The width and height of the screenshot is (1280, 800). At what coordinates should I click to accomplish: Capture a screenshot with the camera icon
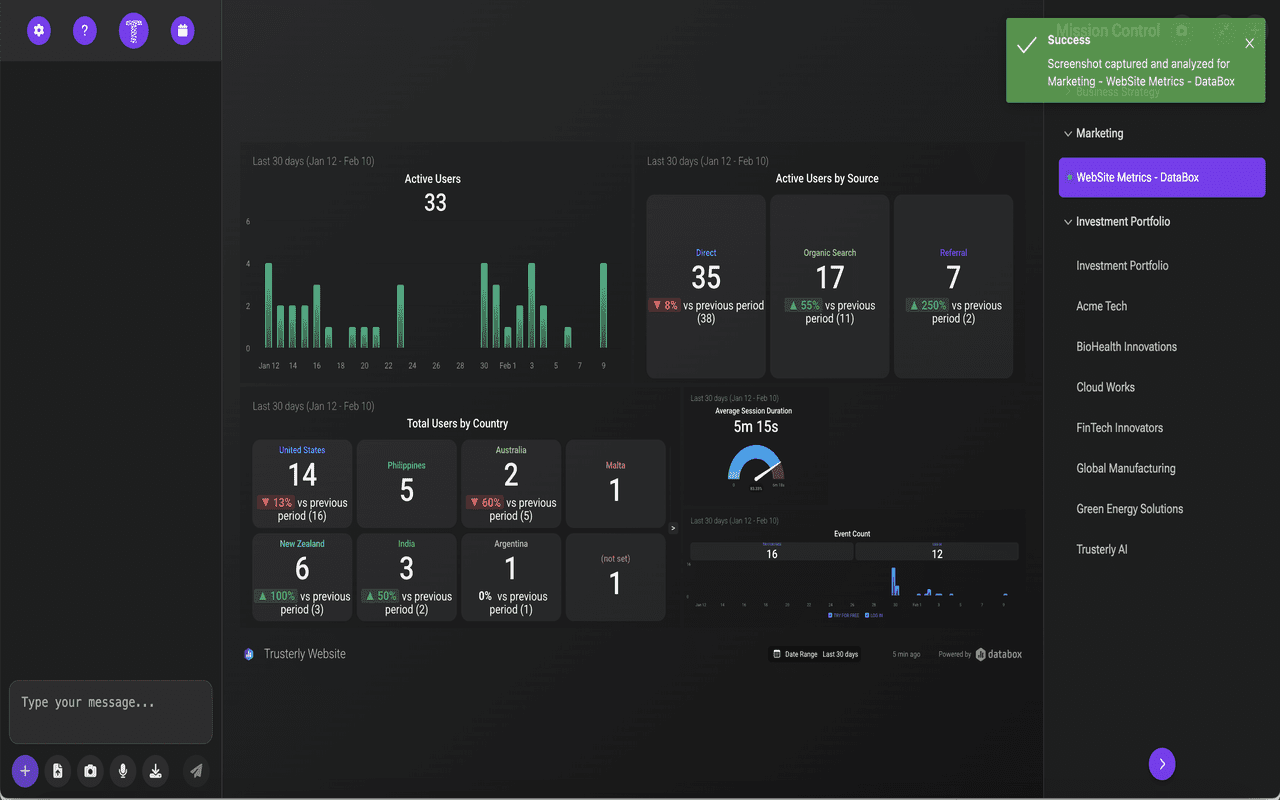[x=91, y=771]
